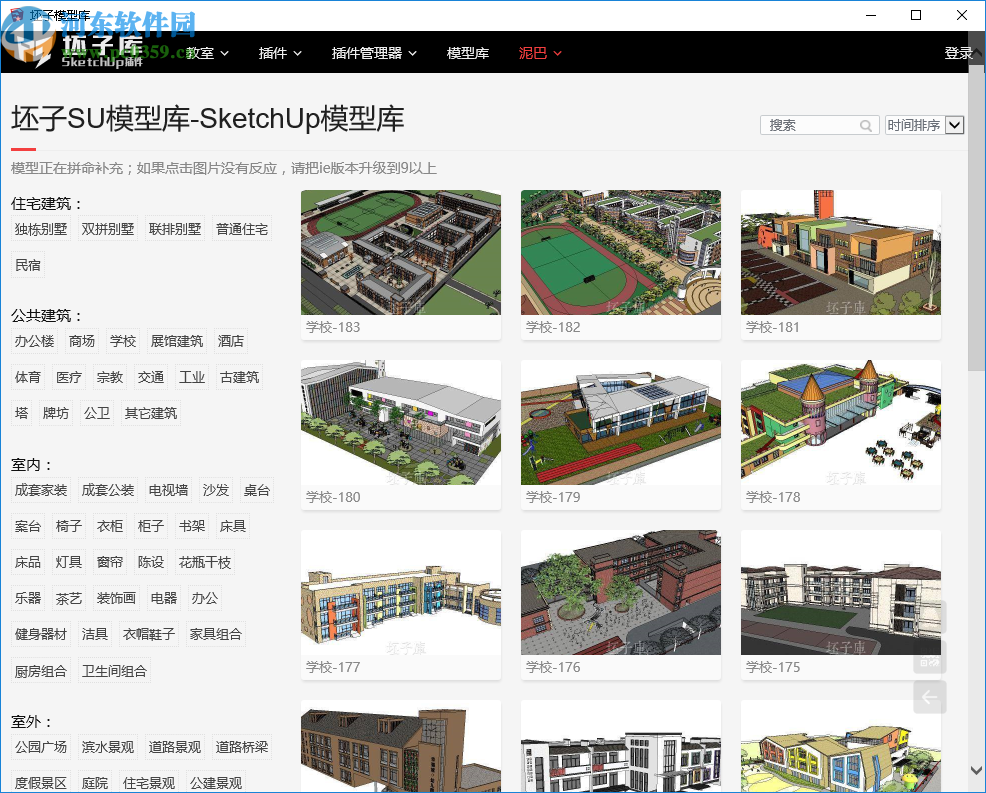Viewport: 986px width, 793px height.
Task: Open the 学校-183 model thumbnail
Action: point(401,252)
